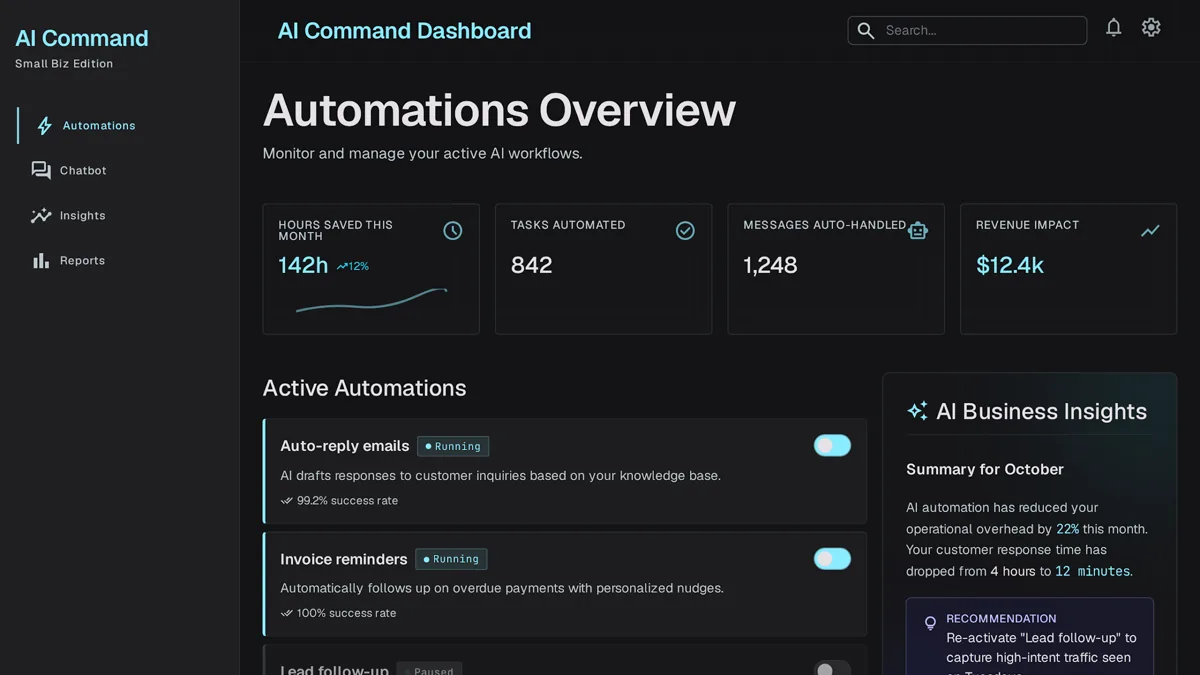Viewport: 1200px width, 675px height.
Task: Click the AI Command Dashboard header title
Action: (404, 31)
